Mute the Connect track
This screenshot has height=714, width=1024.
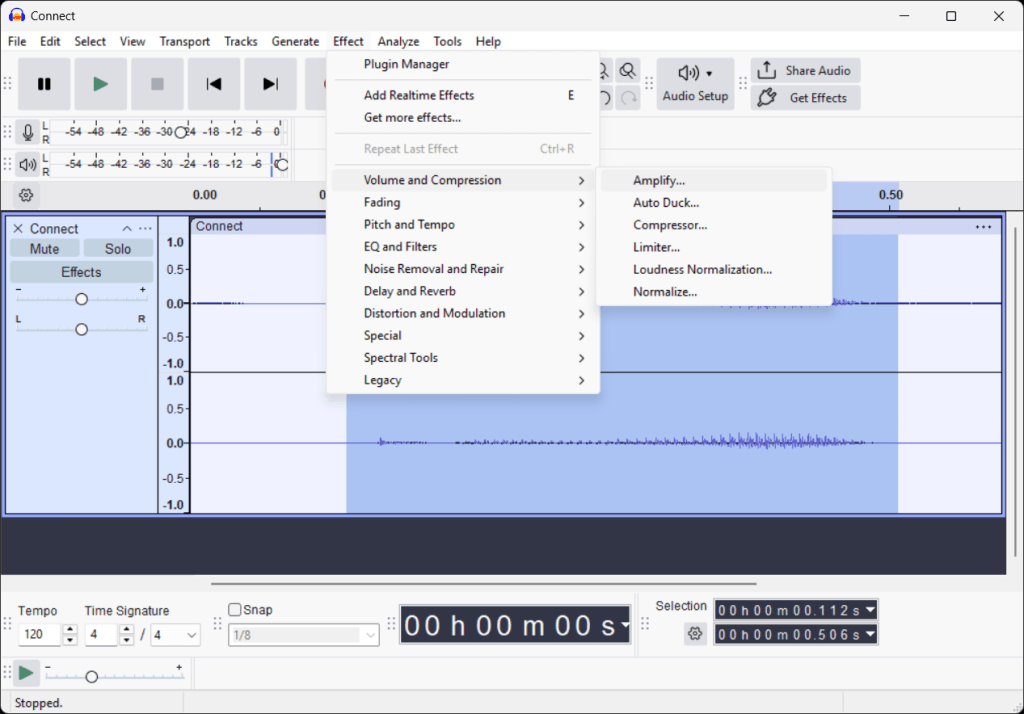click(x=44, y=249)
